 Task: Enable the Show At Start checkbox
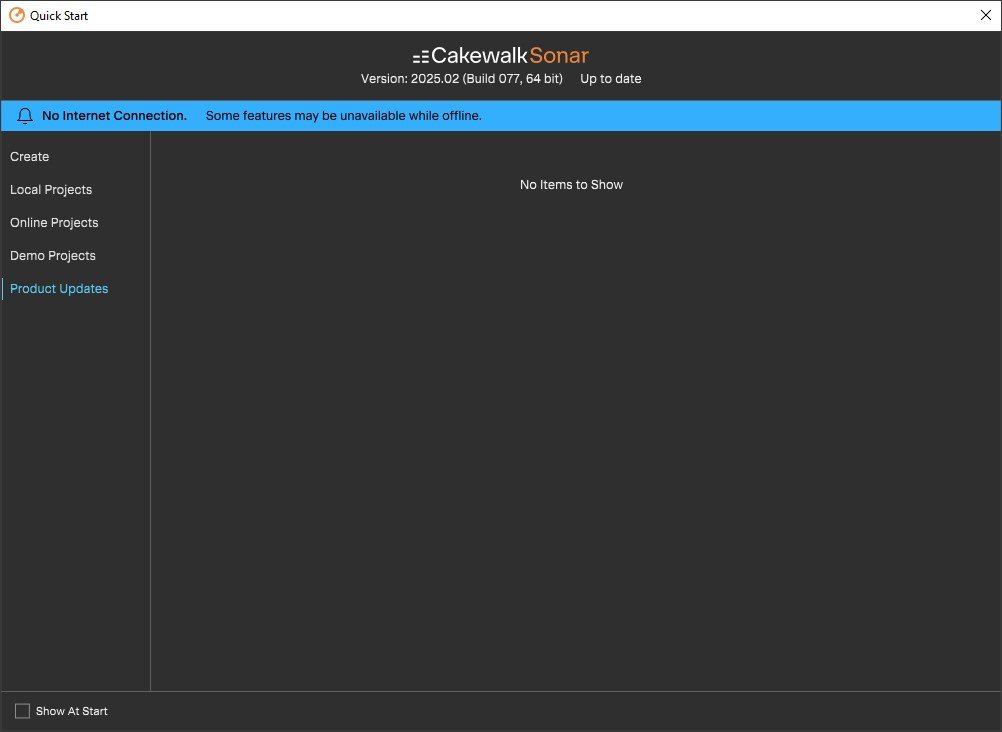(22, 711)
